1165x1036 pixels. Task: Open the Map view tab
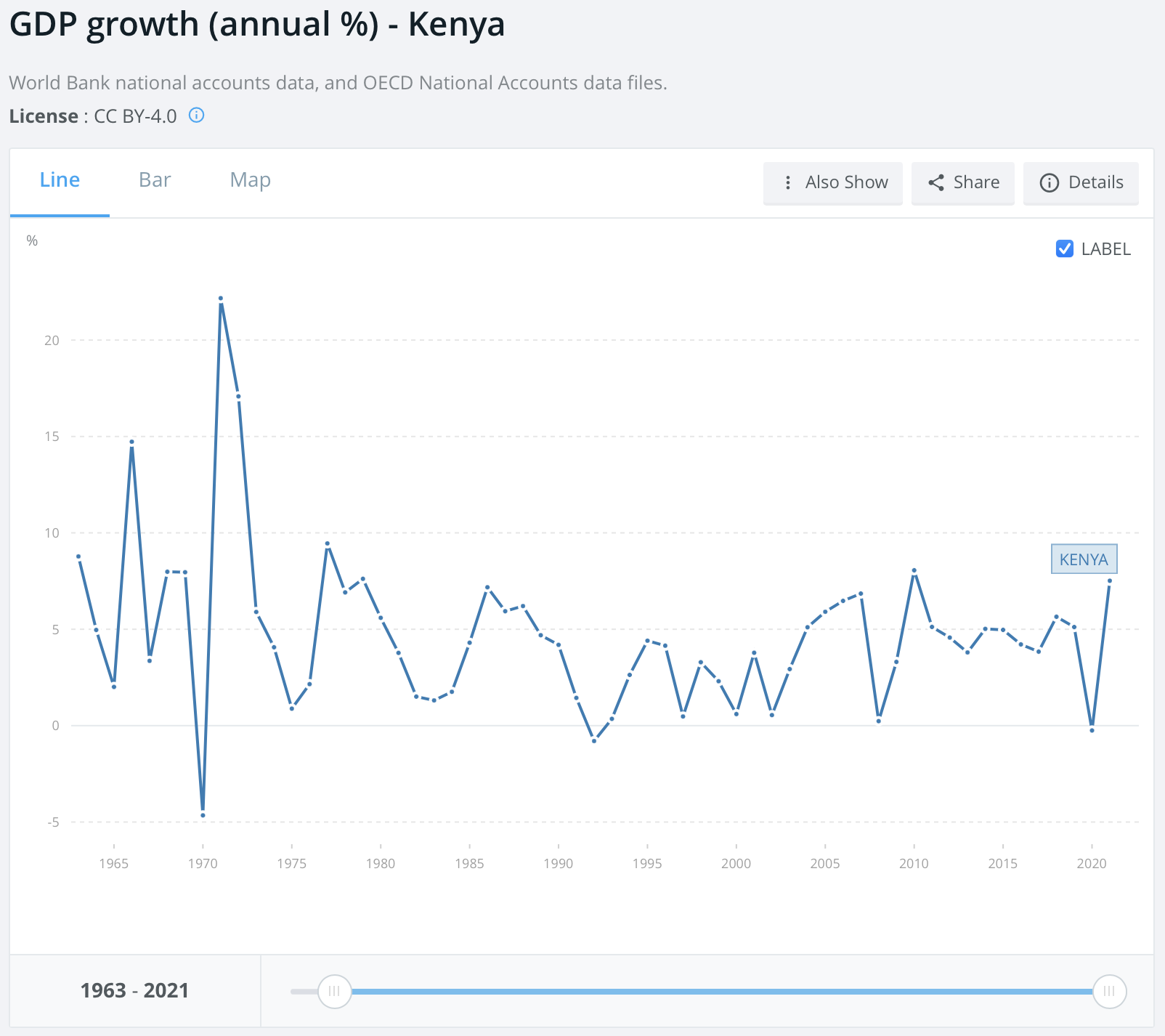coord(250,179)
